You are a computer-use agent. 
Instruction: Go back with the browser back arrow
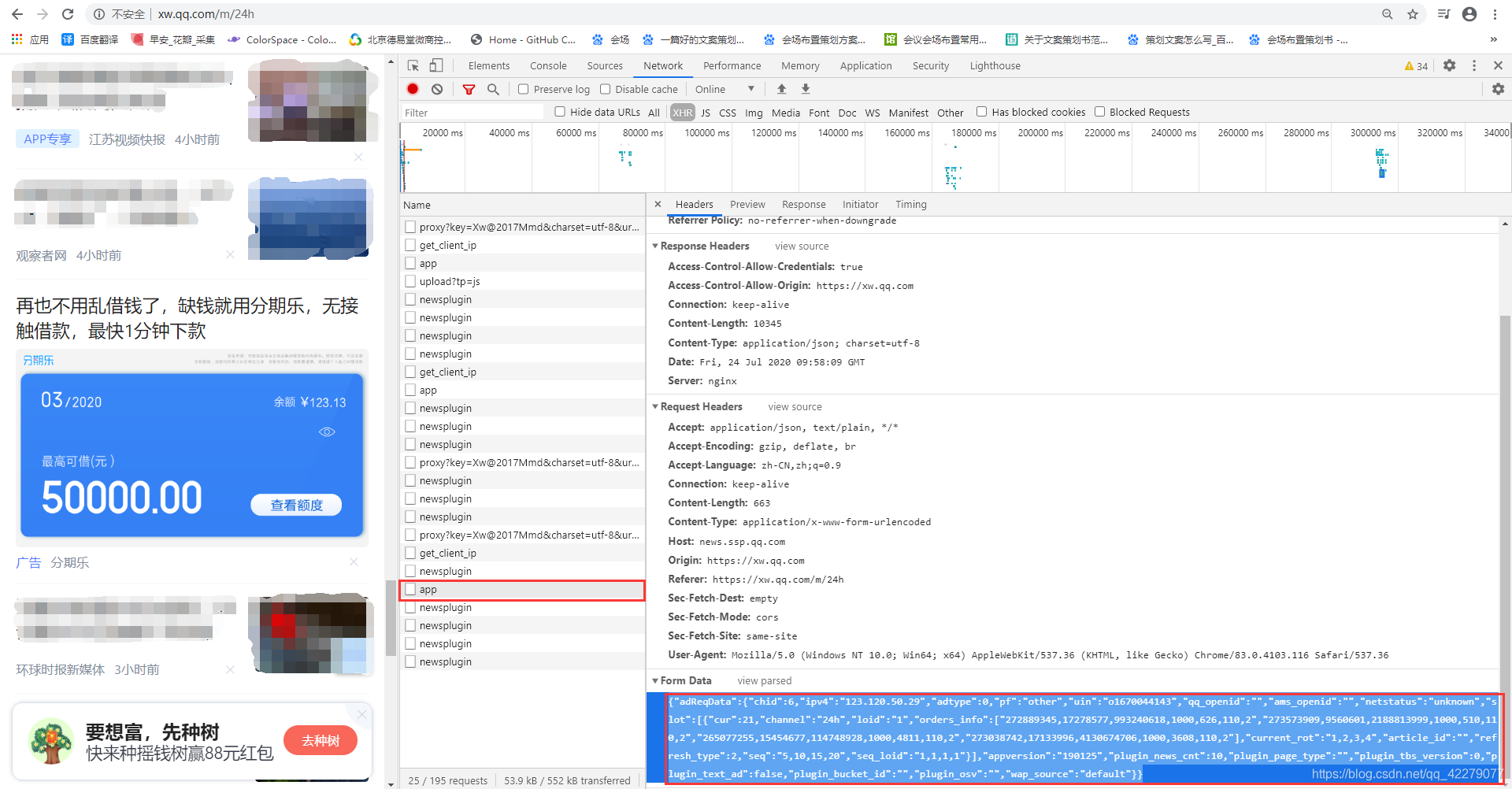tap(17, 14)
